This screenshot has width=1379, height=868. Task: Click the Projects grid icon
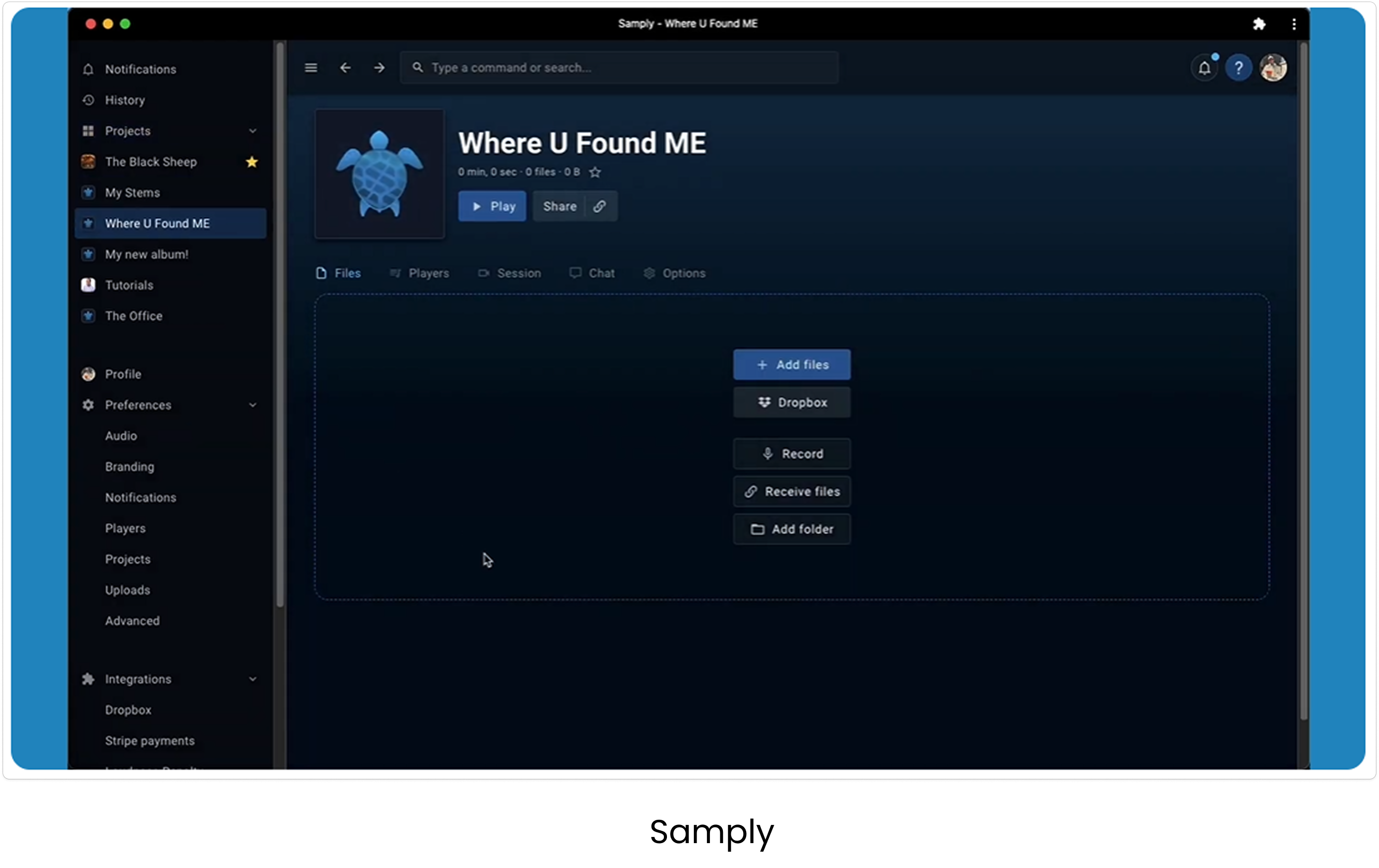pos(88,131)
